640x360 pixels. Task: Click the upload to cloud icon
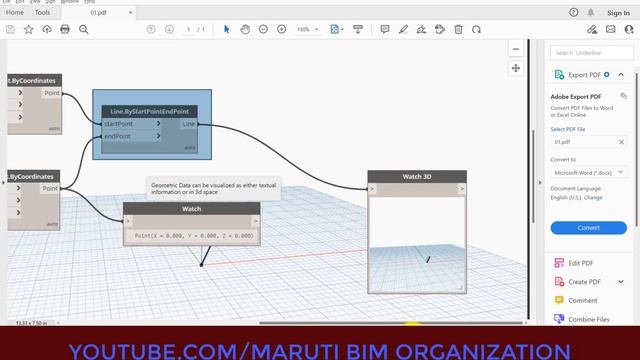(x=47, y=29)
